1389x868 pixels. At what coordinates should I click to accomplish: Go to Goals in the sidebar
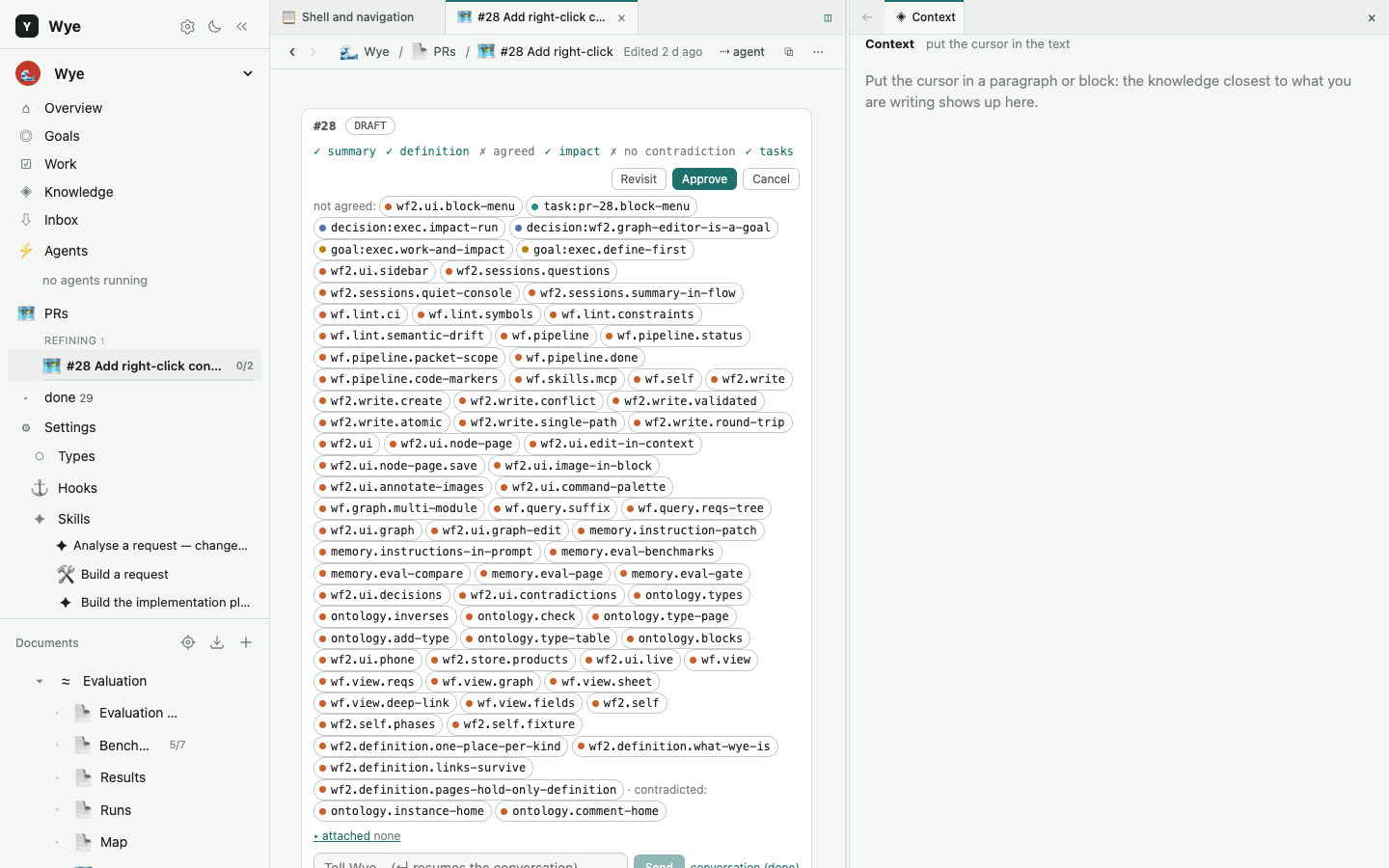coord(62,136)
